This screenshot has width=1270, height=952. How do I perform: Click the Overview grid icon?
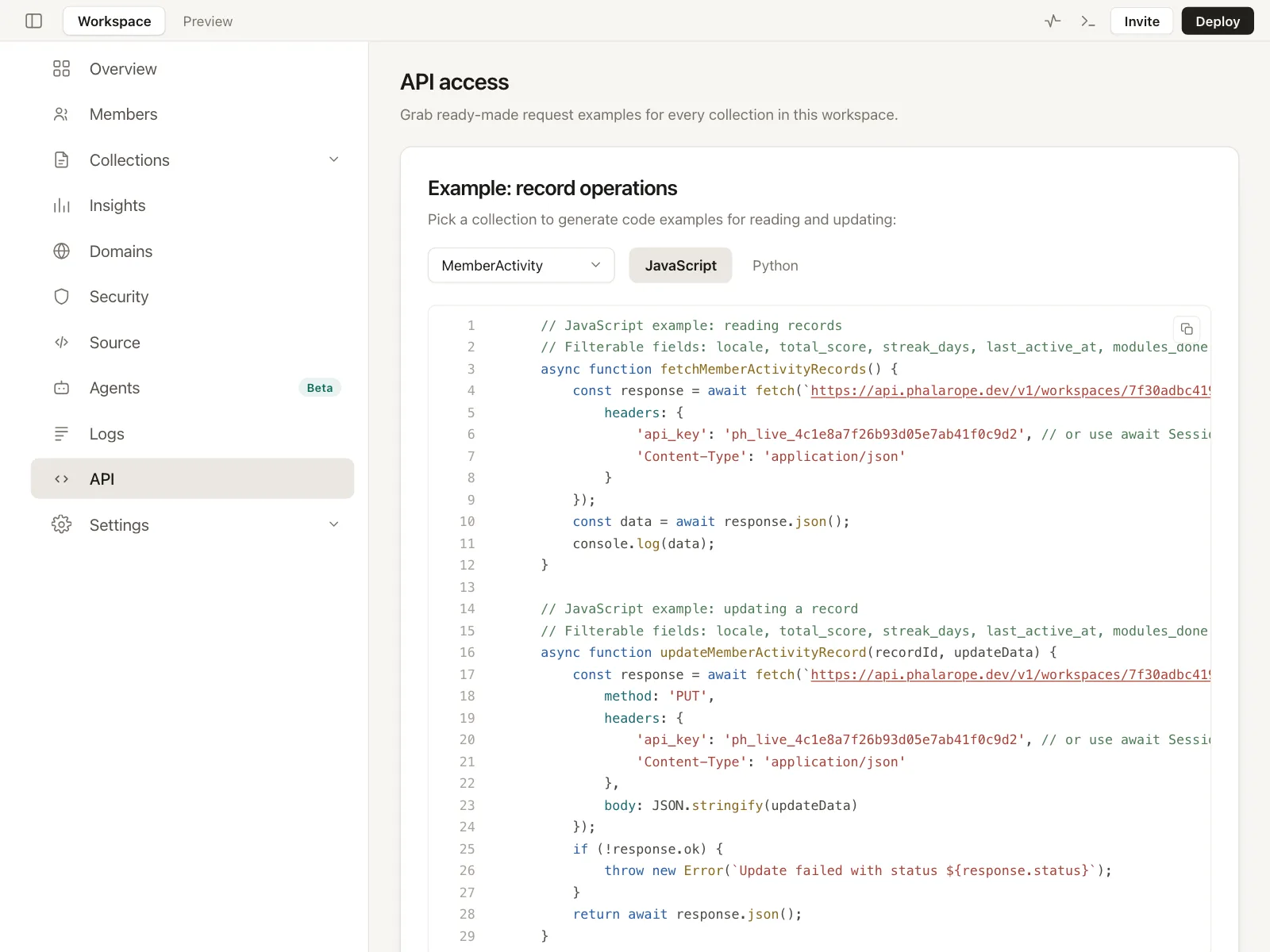[x=61, y=69]
